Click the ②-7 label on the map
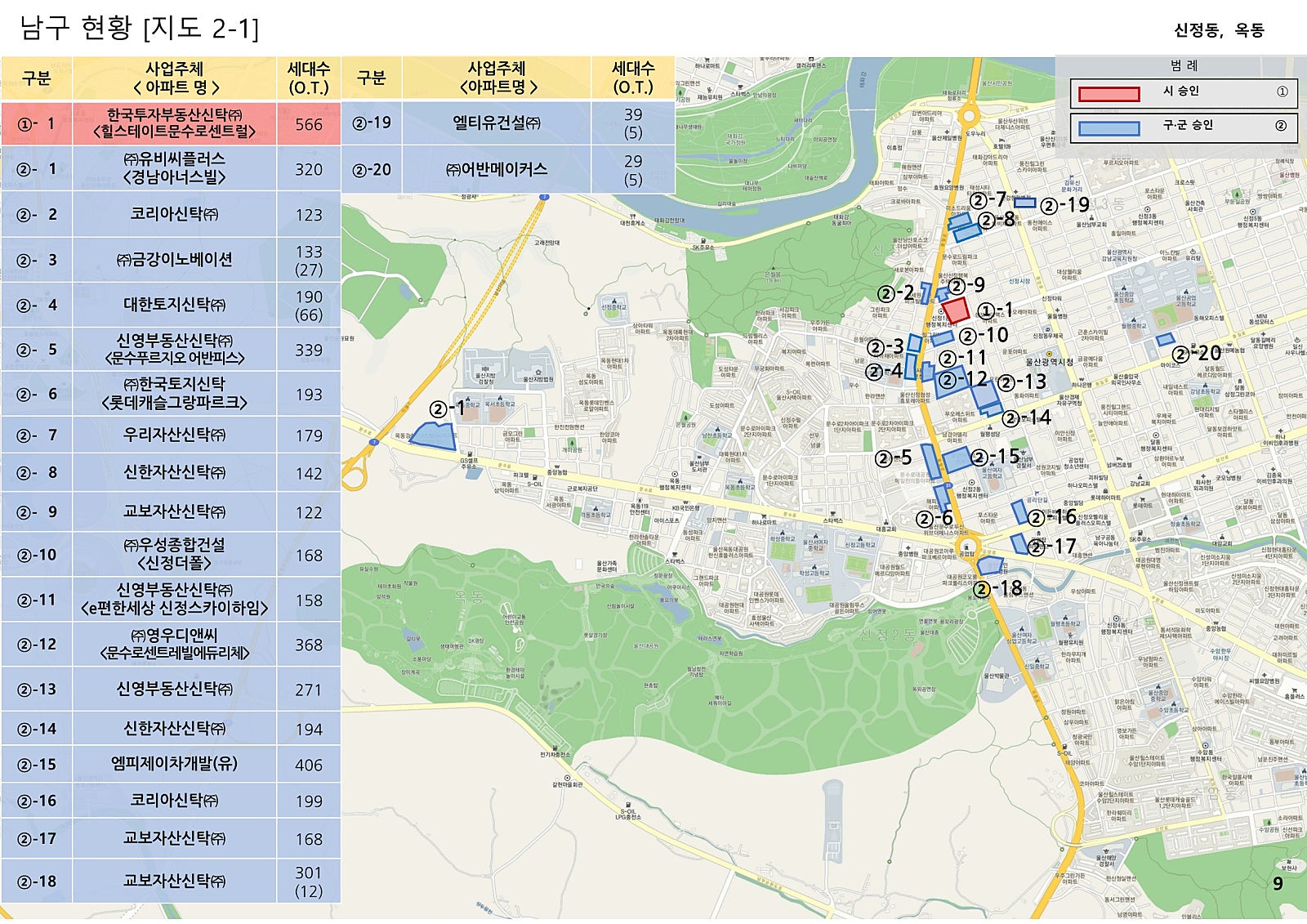 988,199
